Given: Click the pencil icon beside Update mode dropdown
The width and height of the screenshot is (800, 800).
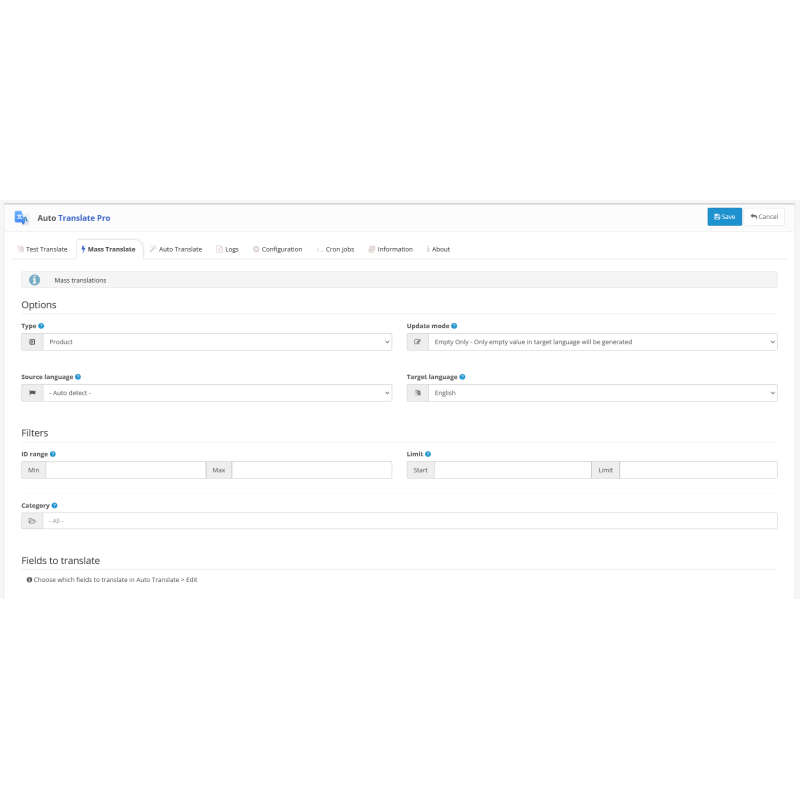Looking at the screenshot, I should tap(417, 341).
